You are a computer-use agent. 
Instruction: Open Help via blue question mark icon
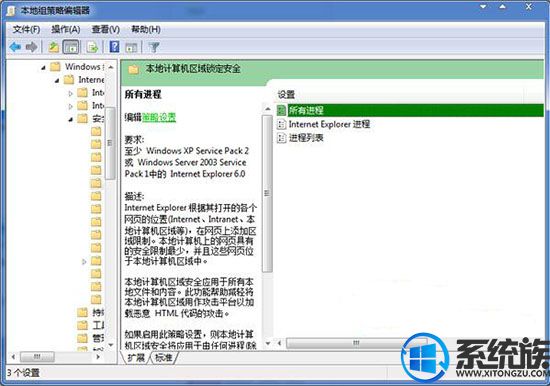pyautogui.click(x=114, y=47)
